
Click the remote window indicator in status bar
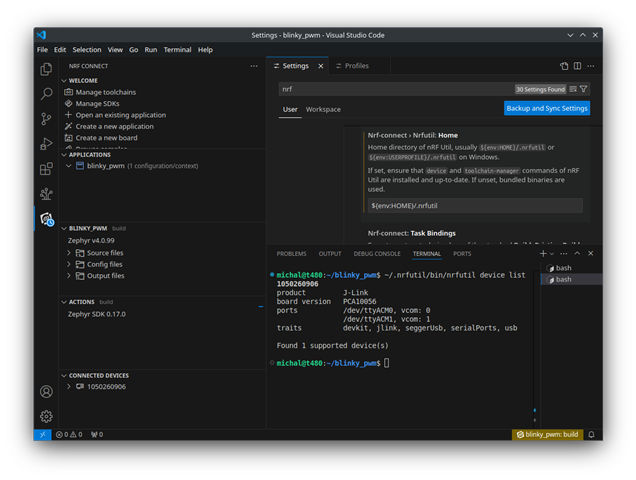click(x=42, y=435)
